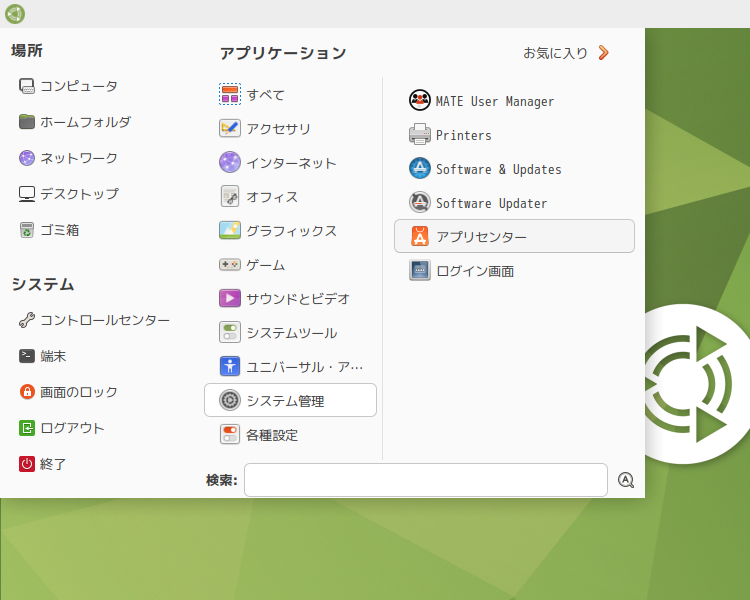Launch MATE User Manager icon
Viewport: 750px width, 600px height.
coord(419,100)
